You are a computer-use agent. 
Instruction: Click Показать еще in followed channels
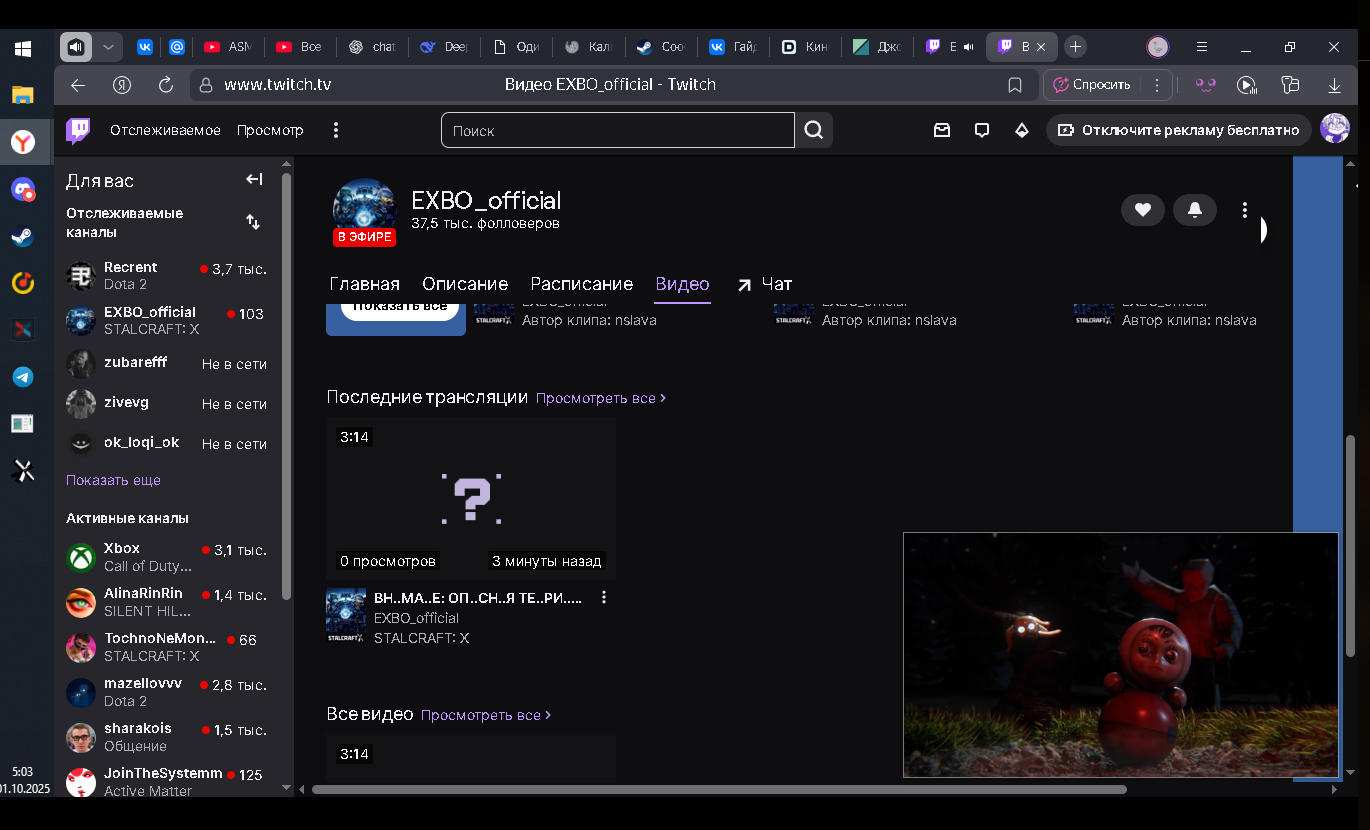(x=113, y=480)
